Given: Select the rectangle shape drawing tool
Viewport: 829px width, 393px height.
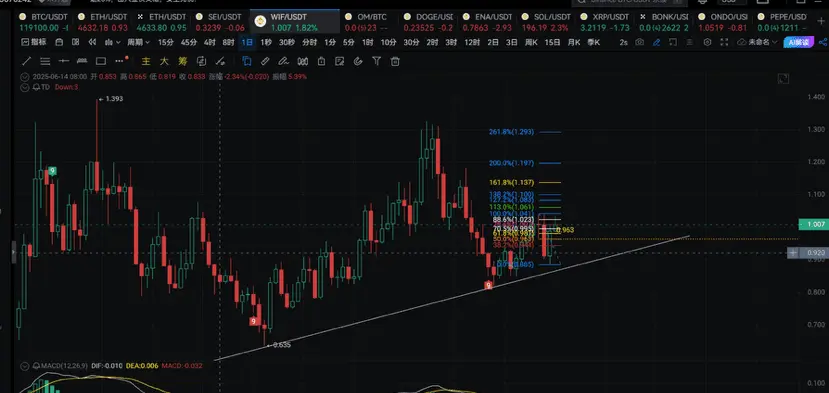Looking at the screenshot, I should 101,61.
